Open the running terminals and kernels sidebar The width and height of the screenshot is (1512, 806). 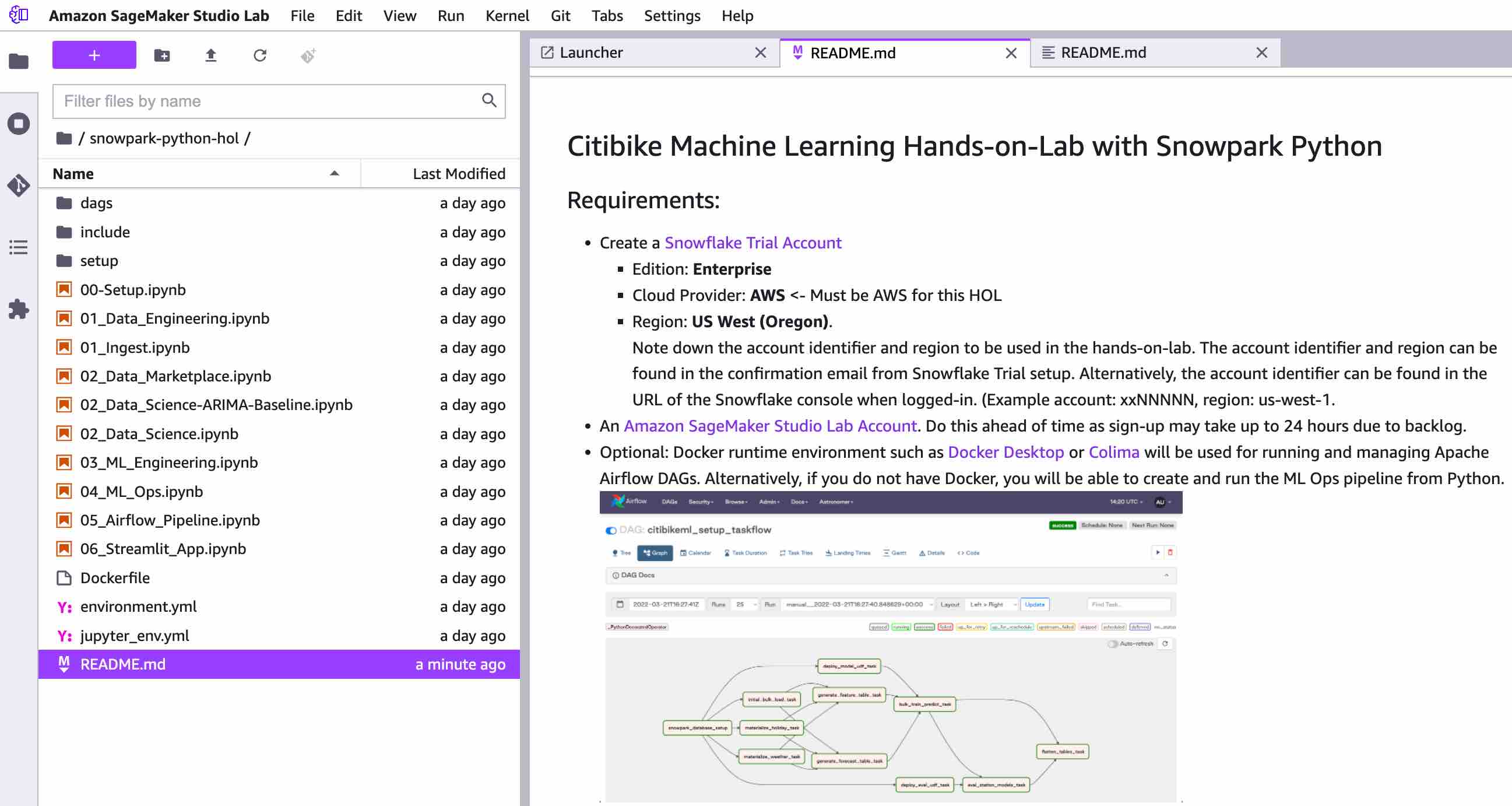19,124
